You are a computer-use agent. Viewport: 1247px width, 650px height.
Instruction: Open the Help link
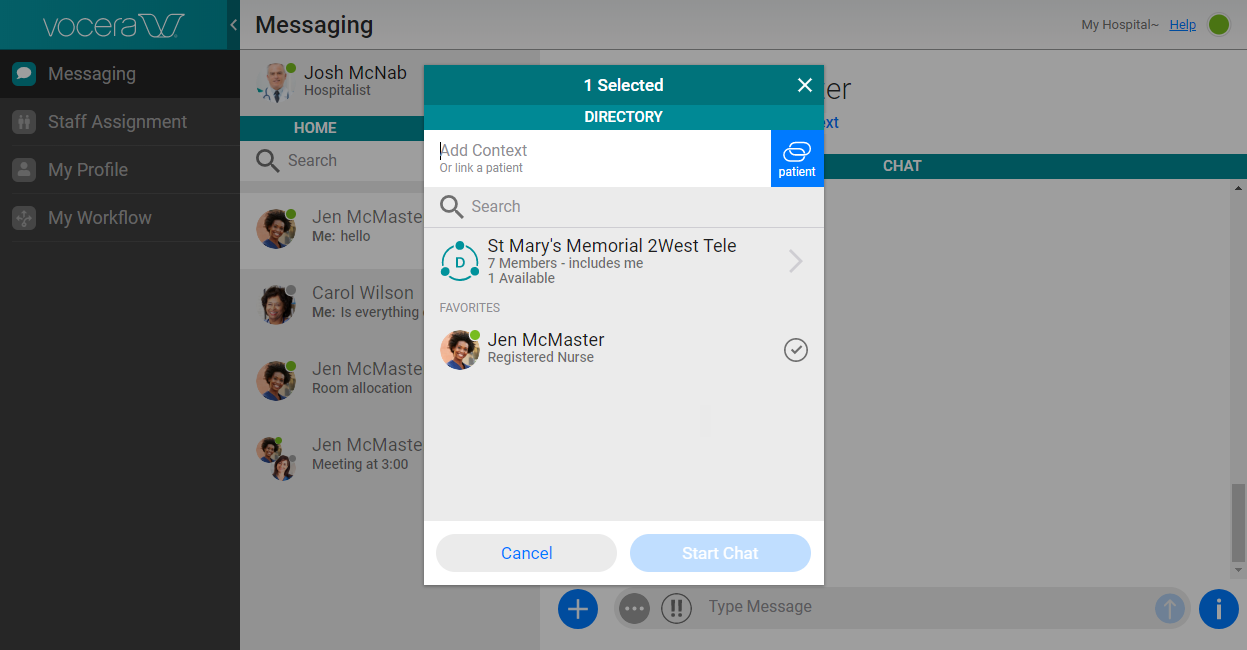point(1182,25)
